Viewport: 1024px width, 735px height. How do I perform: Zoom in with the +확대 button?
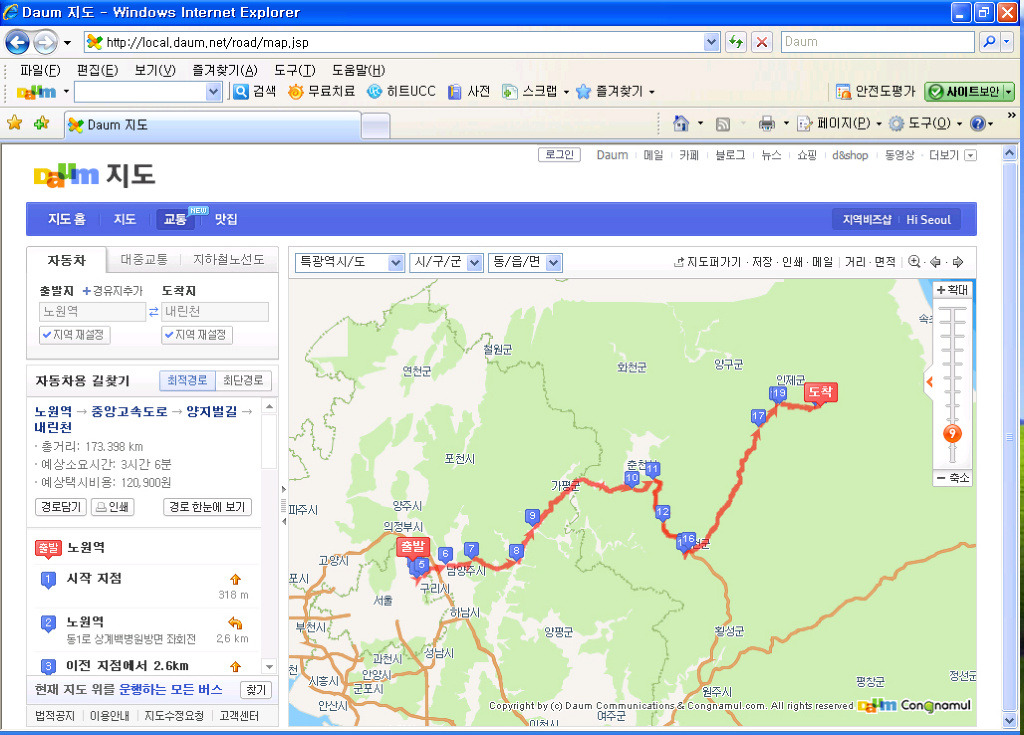952,289
